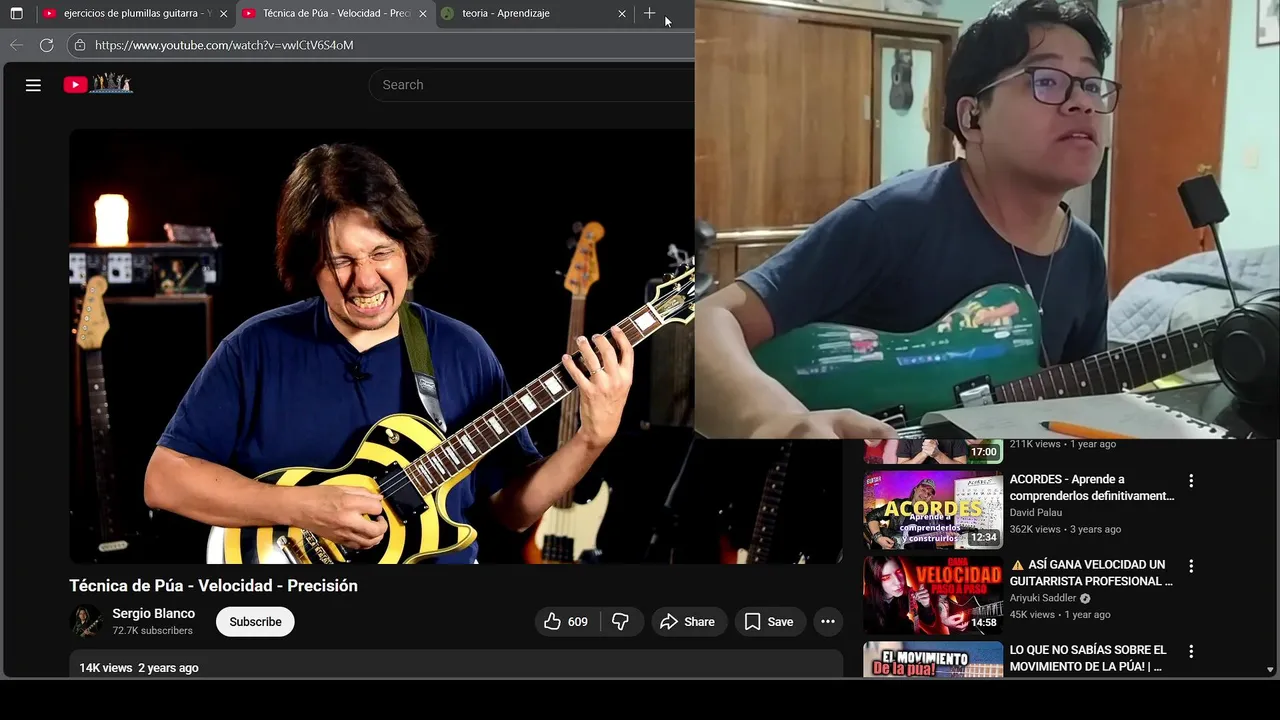The width and height of the screenshot is (1280, 720).
Task: Open Sergio Blanco channel name link
Action: (x=153, y=613)
